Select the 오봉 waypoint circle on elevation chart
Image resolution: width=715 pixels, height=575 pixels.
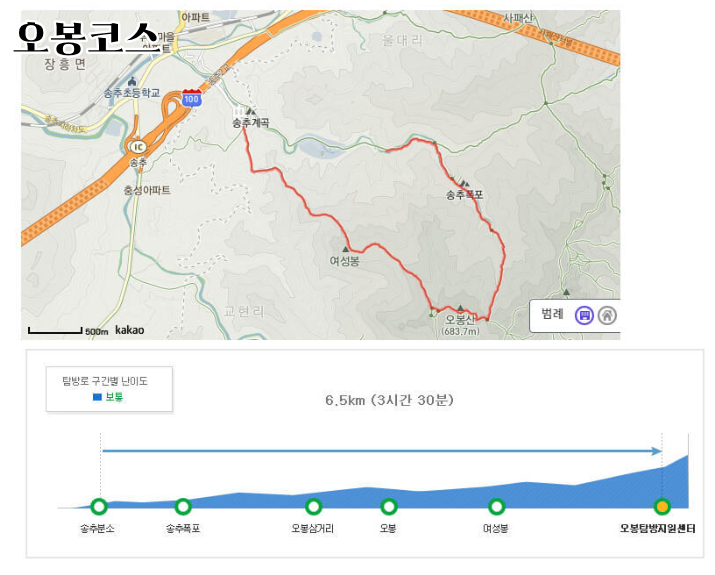[389, 507]
